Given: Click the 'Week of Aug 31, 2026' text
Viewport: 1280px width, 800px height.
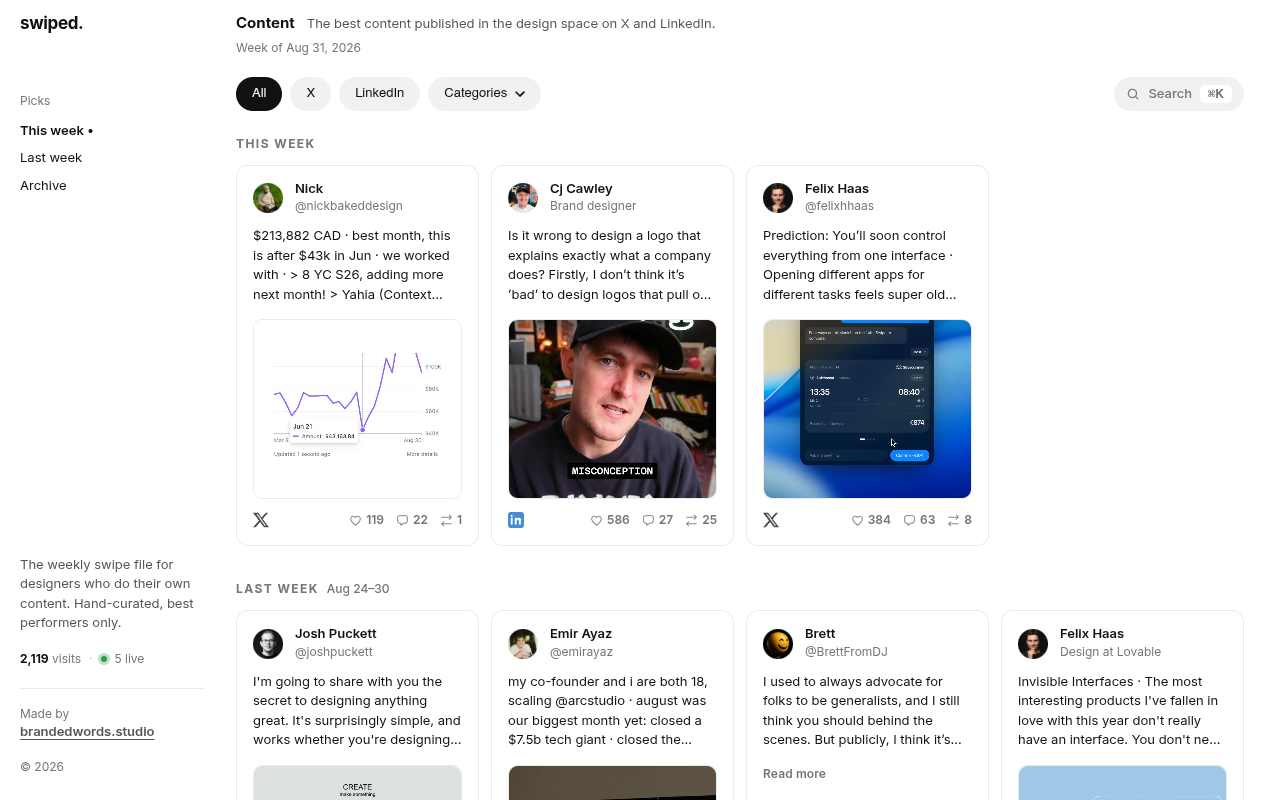Looking at the screenshot, I should (298, 48).
